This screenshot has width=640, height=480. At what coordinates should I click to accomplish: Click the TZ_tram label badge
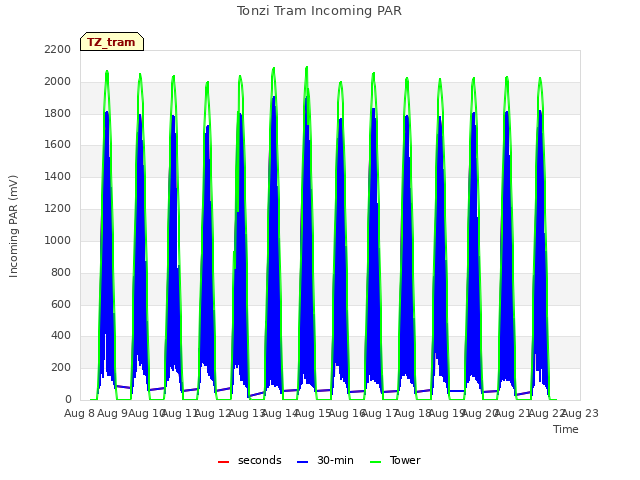coord(112,42)
